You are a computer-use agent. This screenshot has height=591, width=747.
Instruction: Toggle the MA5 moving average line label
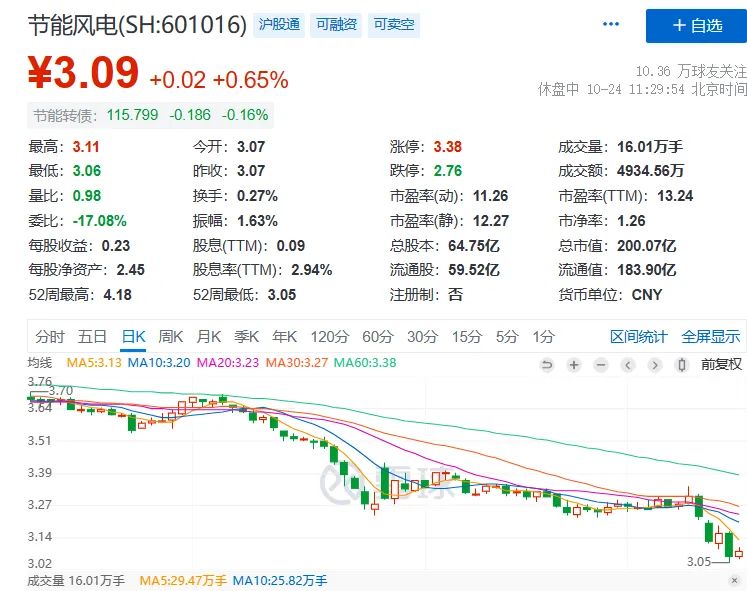pos(93,362)
